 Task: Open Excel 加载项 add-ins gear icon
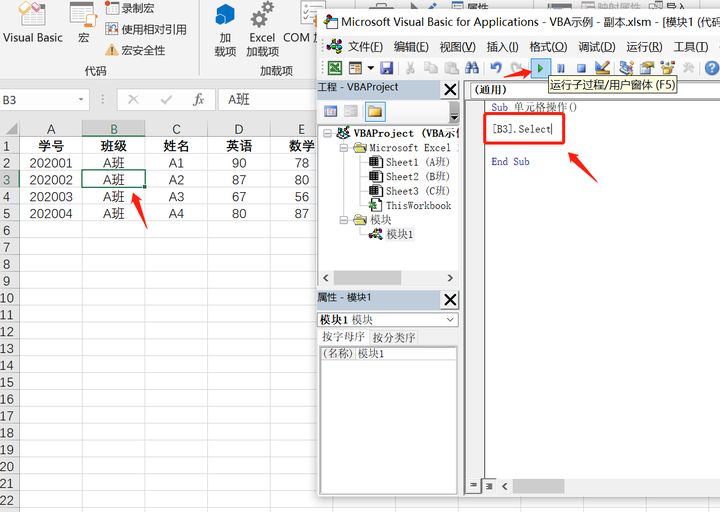(x=262, y=30)
